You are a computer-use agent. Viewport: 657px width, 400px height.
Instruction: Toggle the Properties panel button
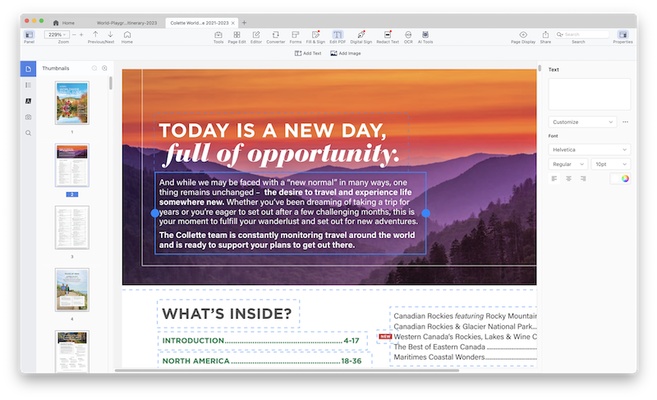click(x=623, y=37)
